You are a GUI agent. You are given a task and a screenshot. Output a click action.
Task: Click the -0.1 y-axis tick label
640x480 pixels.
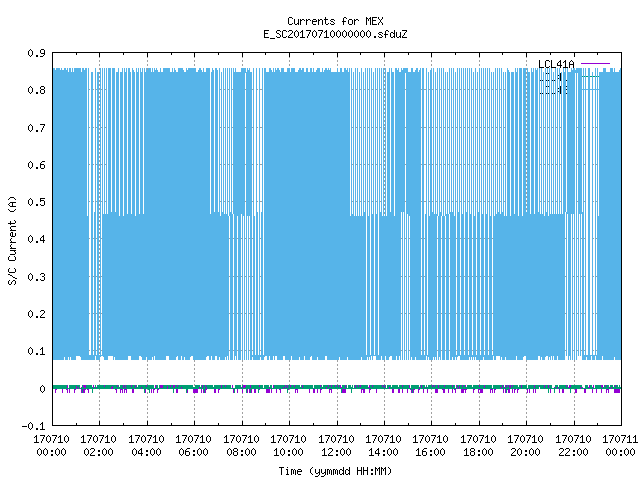coord(33,426)
